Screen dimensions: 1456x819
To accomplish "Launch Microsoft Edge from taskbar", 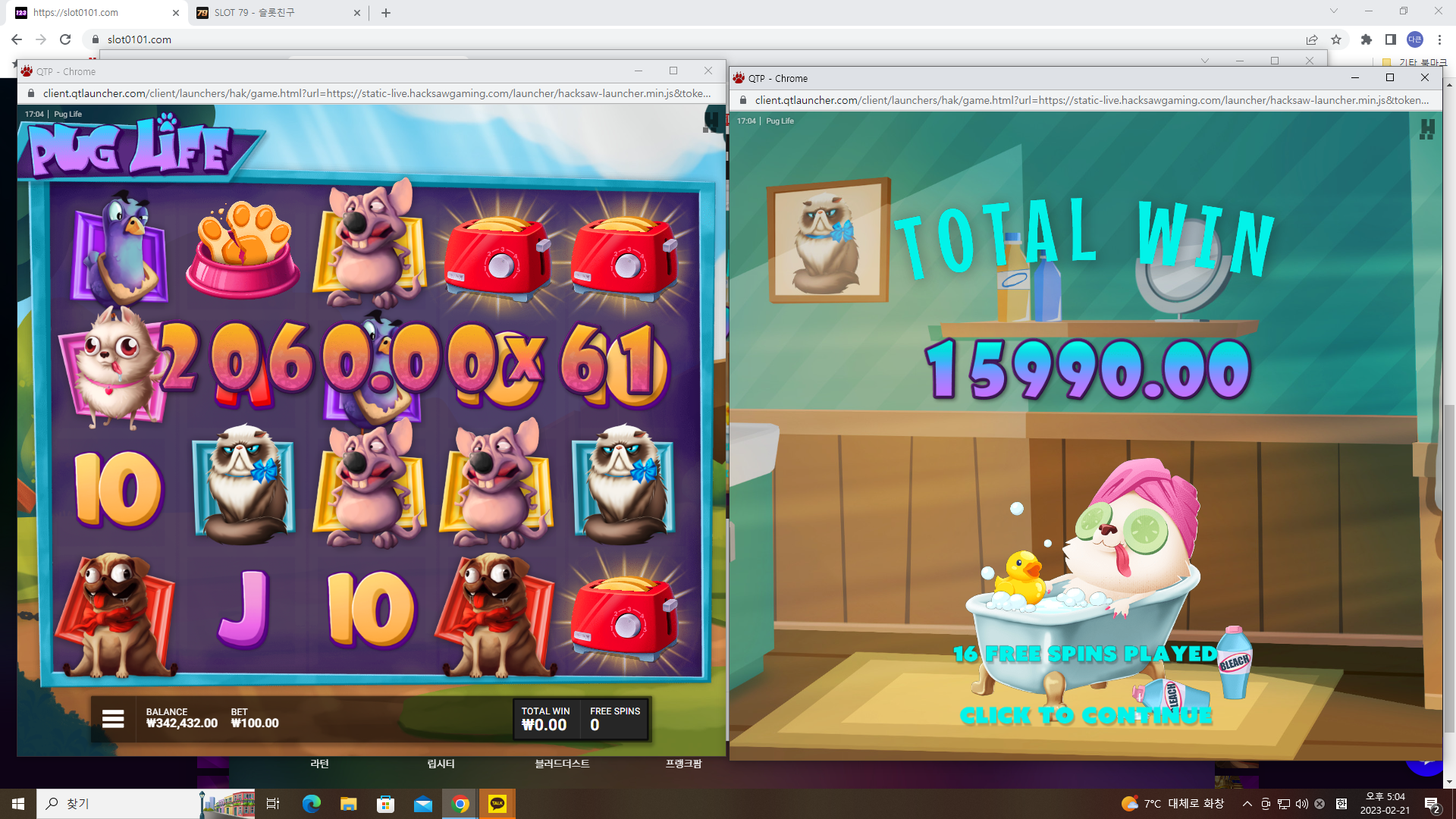I will pyautogui.click(x=311, y=804).
